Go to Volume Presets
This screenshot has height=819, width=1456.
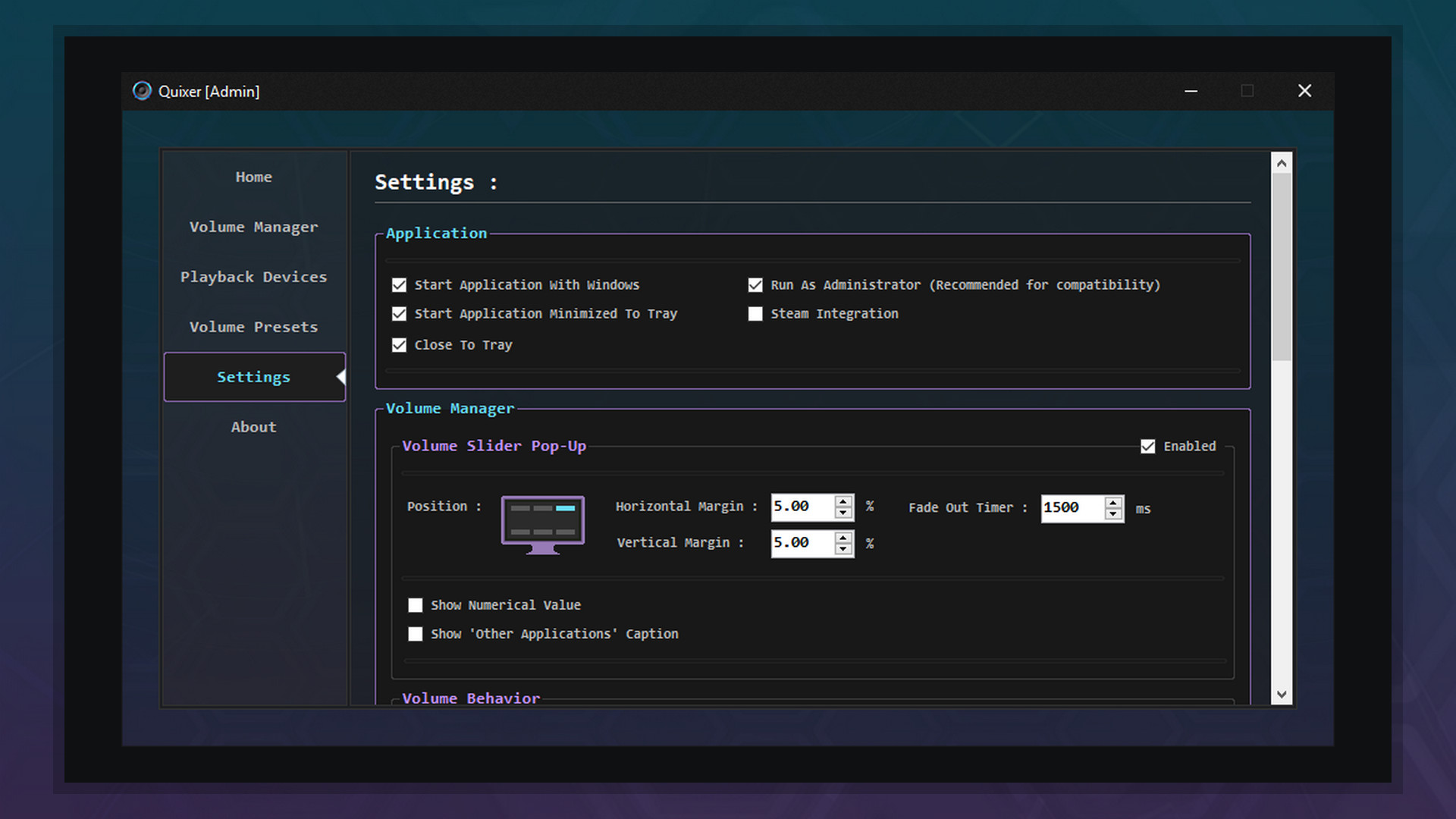click(x=253, y=327)
